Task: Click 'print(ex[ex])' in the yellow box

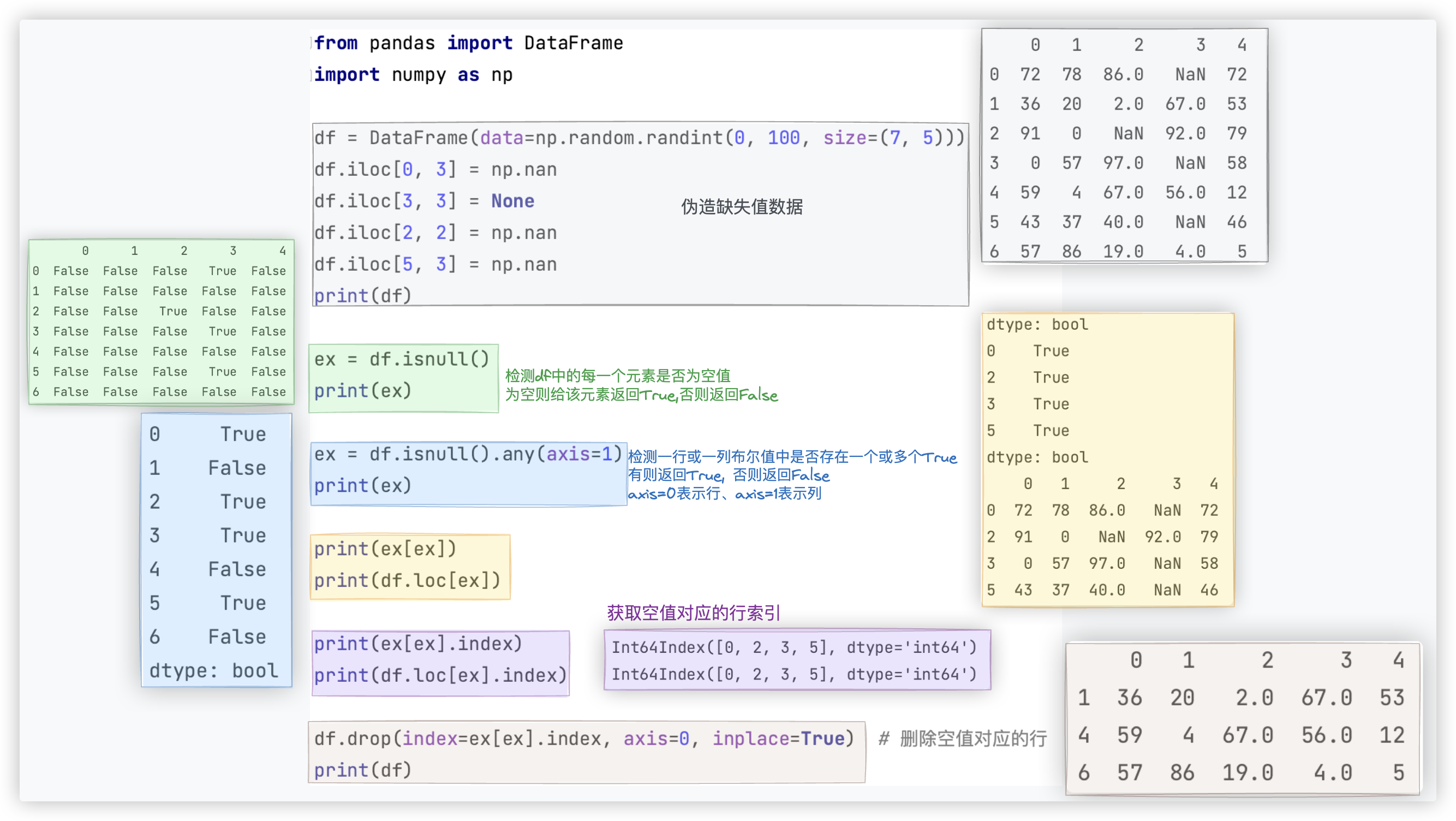Action: click(384, 549)
